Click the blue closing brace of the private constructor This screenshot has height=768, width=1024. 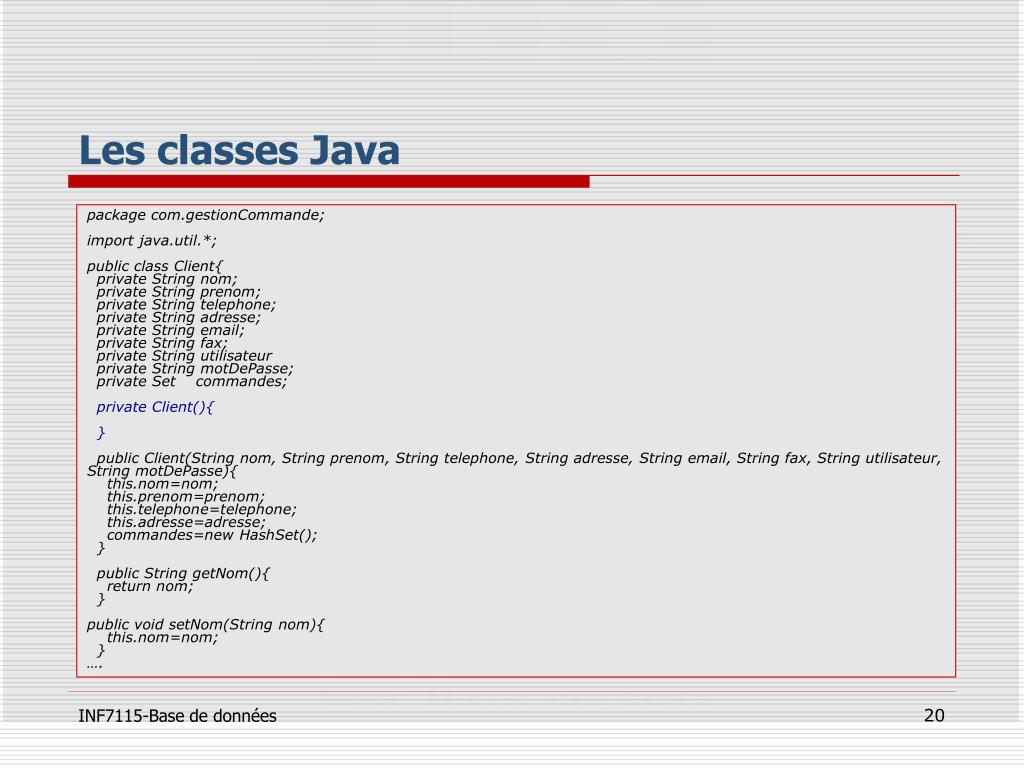(101, 432)
